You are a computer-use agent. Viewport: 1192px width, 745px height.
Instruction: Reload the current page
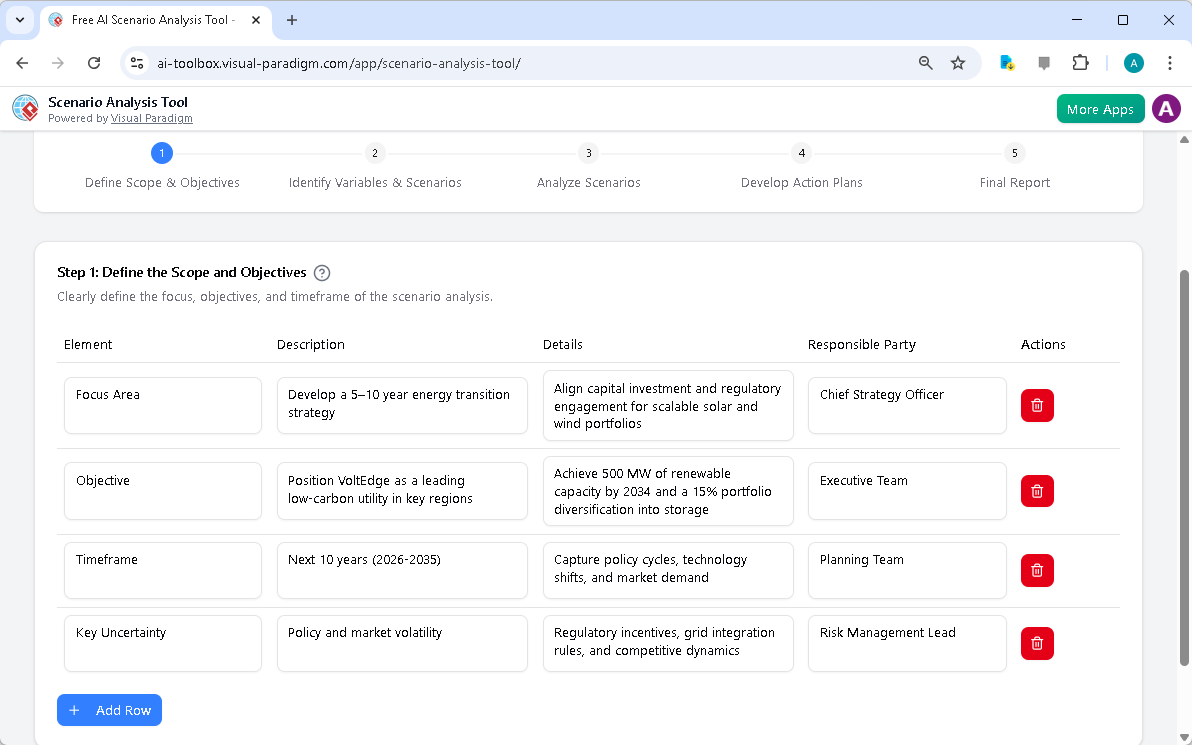(x=93, y=62)
